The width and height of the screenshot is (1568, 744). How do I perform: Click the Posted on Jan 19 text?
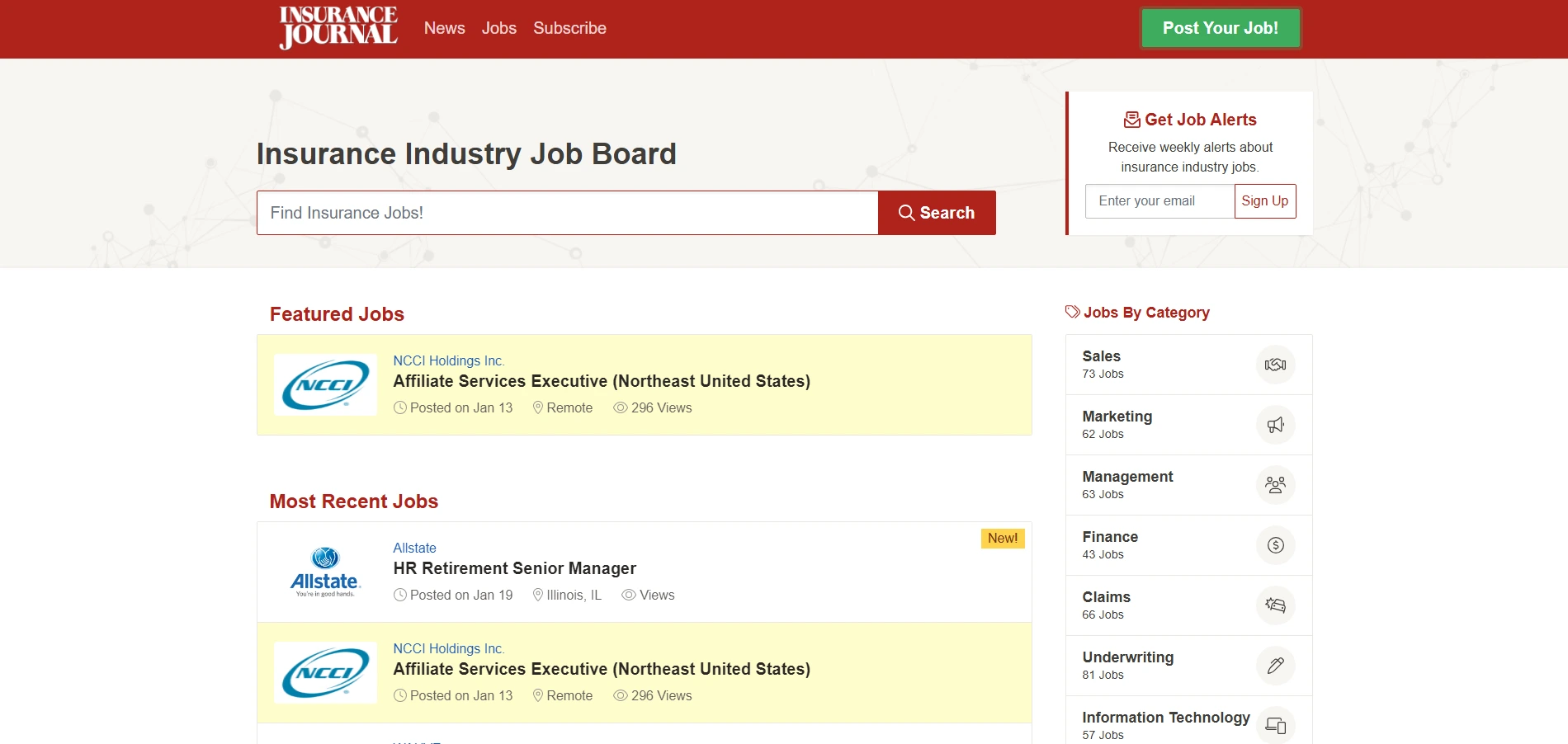461,595
